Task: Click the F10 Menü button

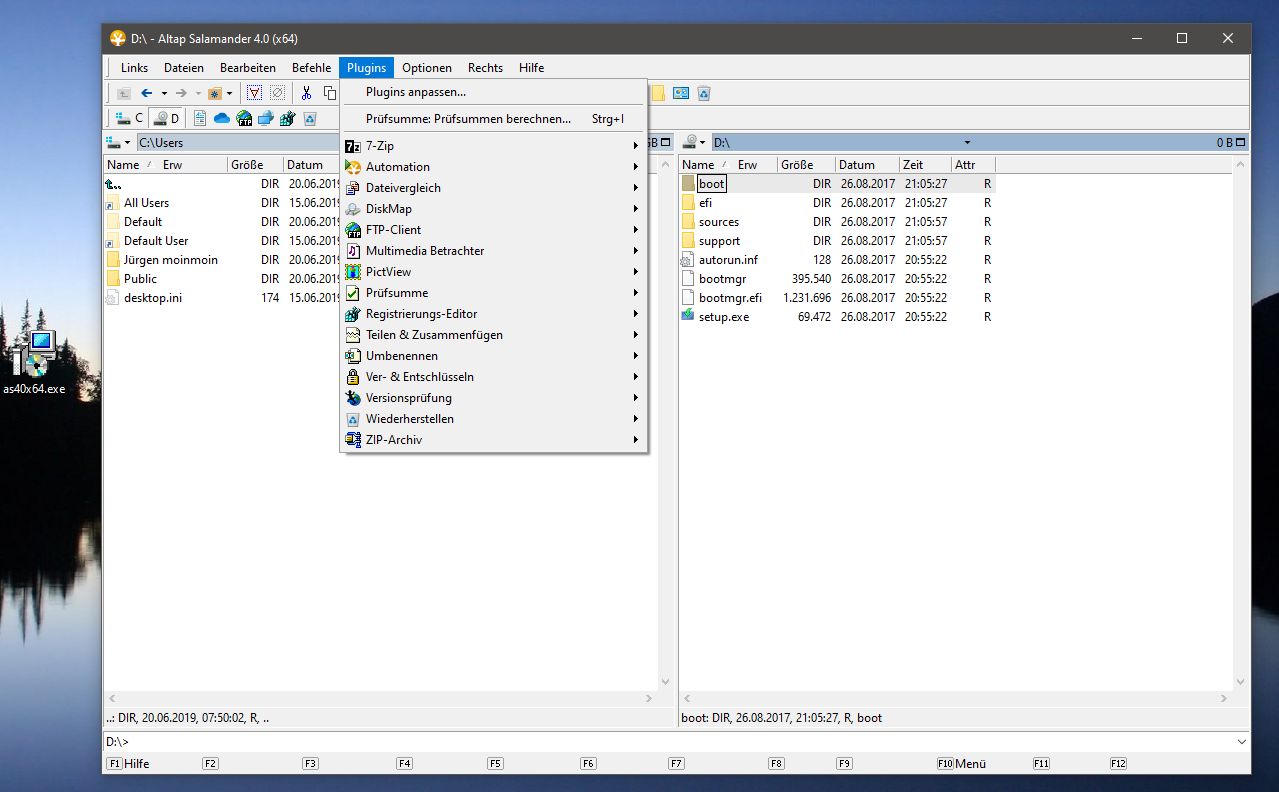Action: [x=962, y=763]
